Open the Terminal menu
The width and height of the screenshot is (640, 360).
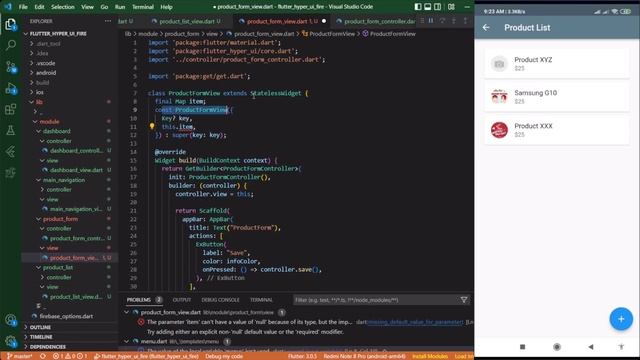142,7
